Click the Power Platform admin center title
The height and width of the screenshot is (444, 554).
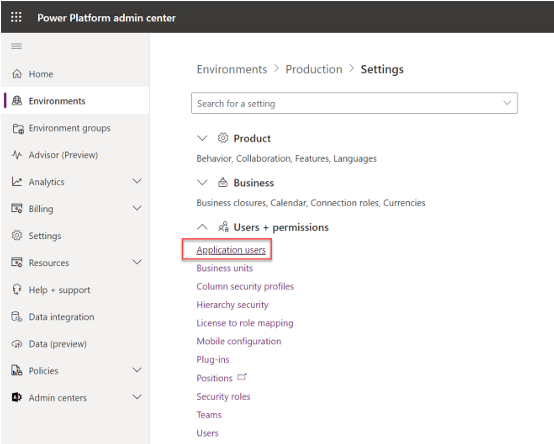pos(106,18)
